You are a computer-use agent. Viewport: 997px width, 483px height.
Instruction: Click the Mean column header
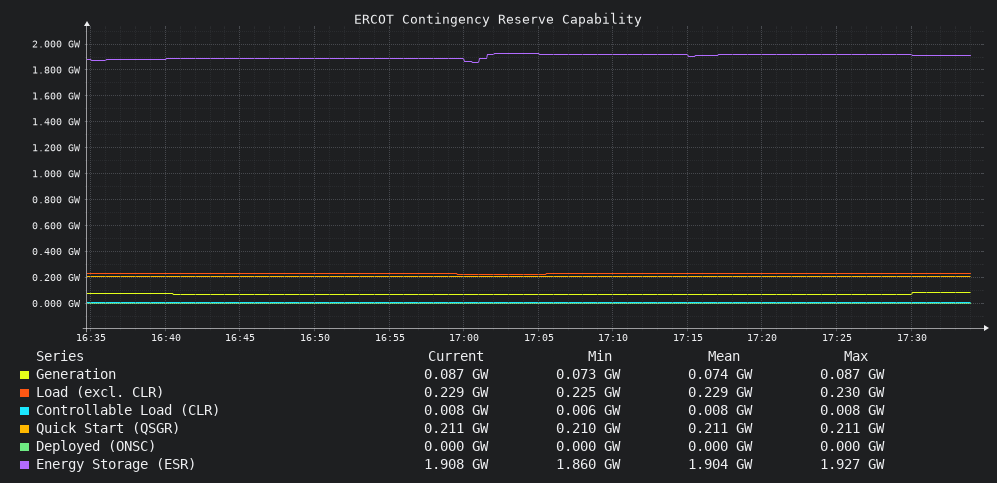click(724, 356)
